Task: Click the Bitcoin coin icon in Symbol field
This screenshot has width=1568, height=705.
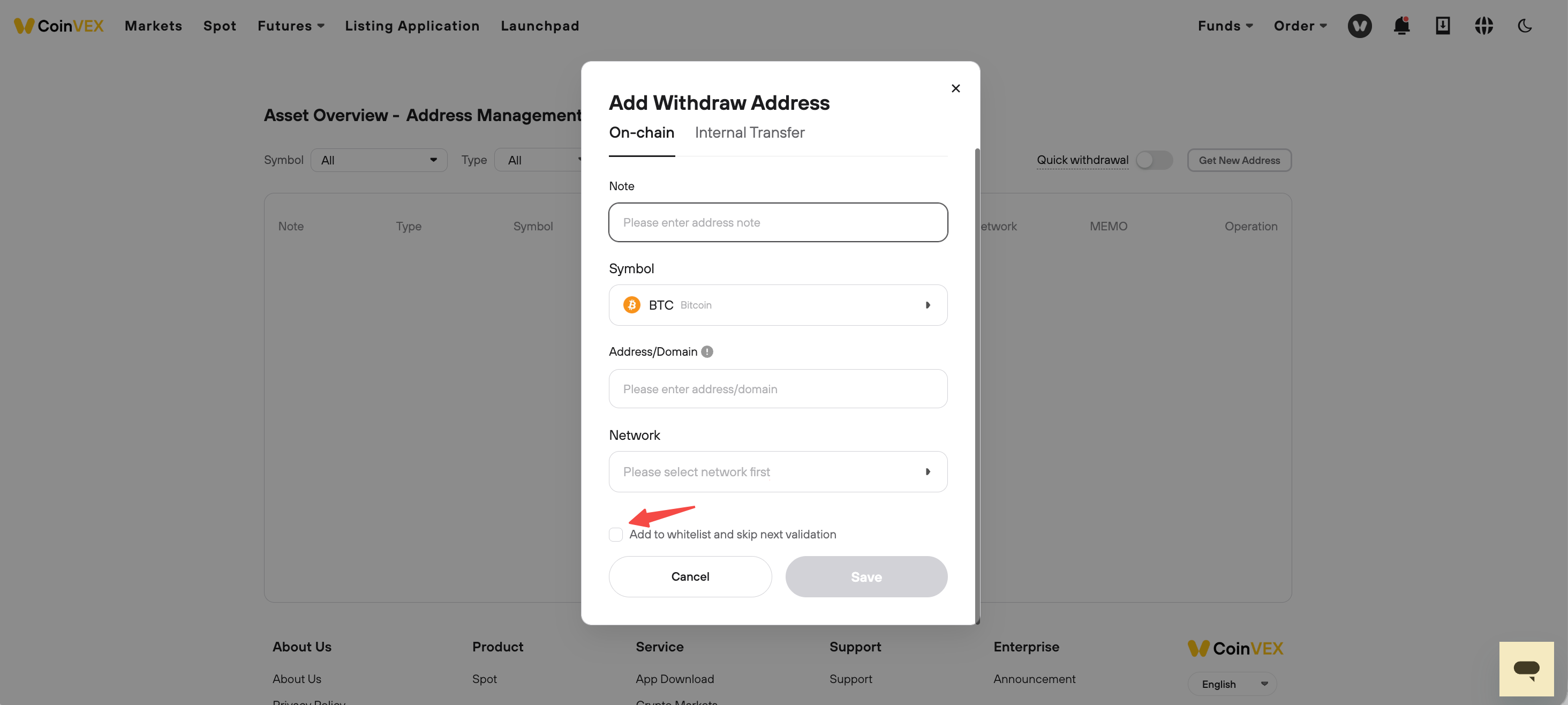Action: pos(632,305)
